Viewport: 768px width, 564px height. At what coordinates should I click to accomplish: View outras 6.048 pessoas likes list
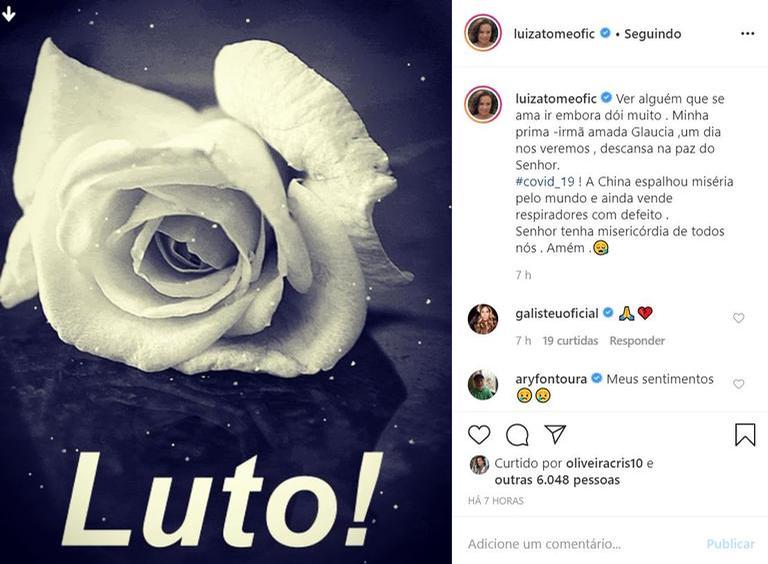click(557, 480)
